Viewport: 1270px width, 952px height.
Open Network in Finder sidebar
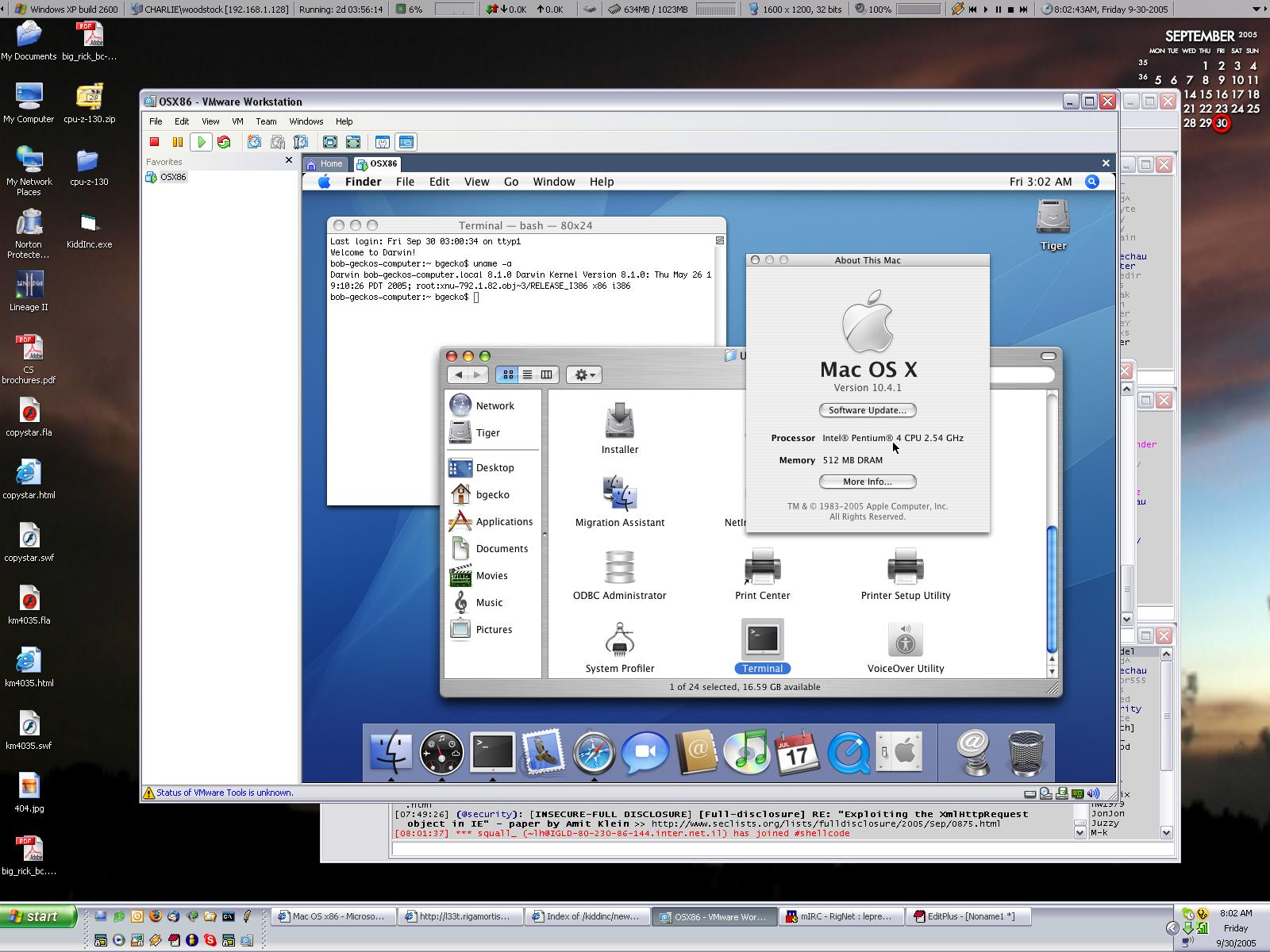[482, 405]
